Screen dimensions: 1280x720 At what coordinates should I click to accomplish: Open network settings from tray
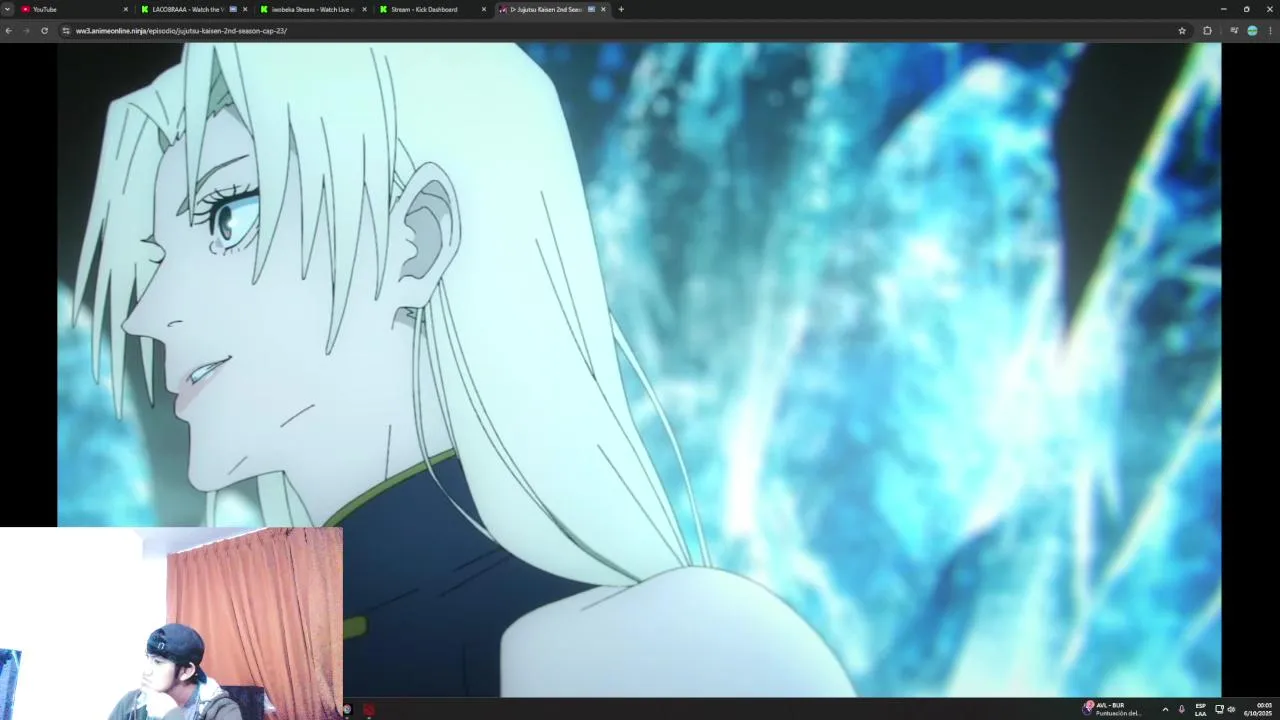click(1219, 709)
